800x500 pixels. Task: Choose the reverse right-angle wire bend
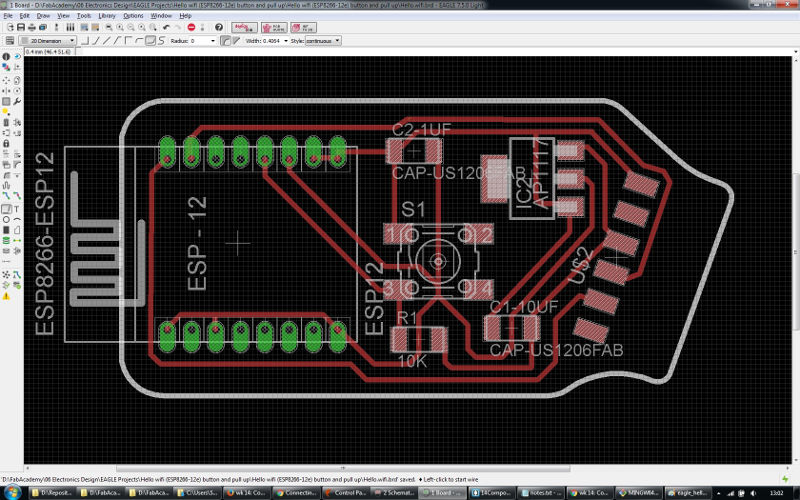[x=129, y=41]
